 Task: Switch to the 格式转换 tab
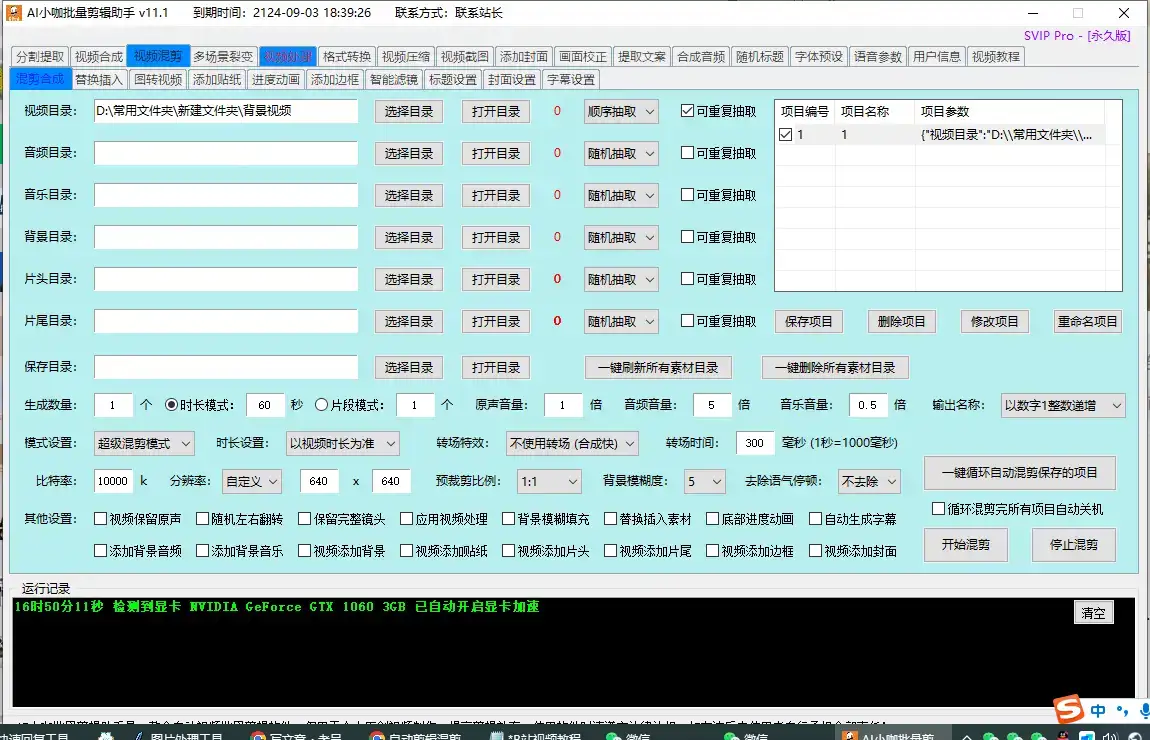click(x=345, y=56)
